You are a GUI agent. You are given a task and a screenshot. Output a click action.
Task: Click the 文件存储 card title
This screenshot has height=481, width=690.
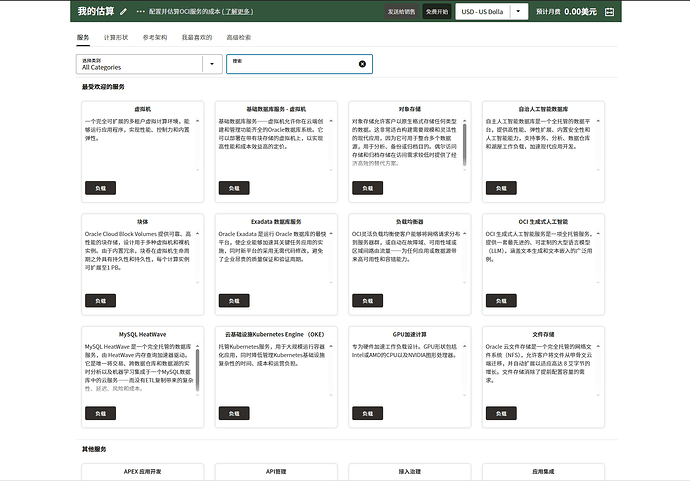point(543,334)
